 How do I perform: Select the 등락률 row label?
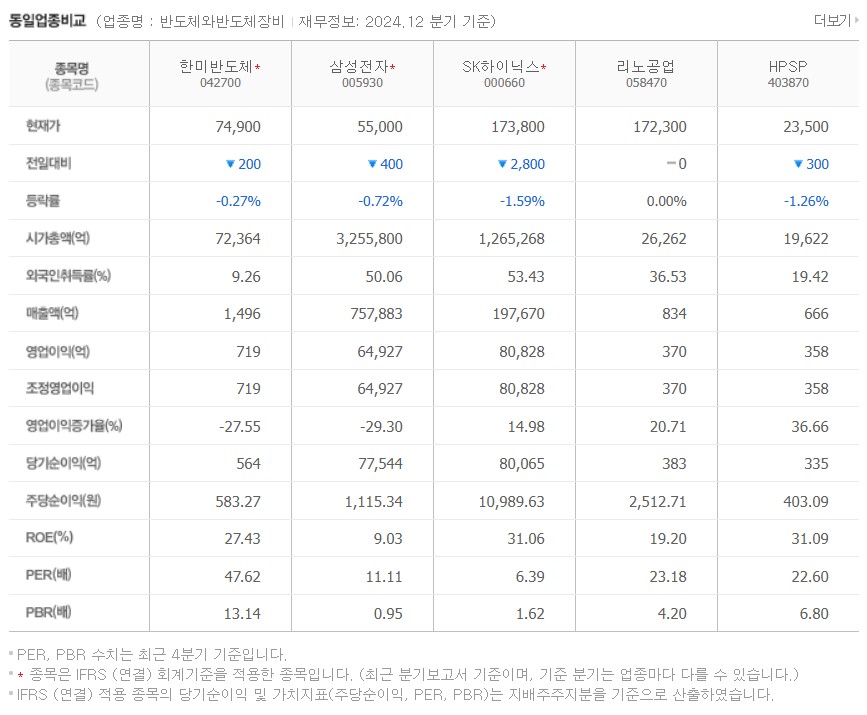click(43, 201)
